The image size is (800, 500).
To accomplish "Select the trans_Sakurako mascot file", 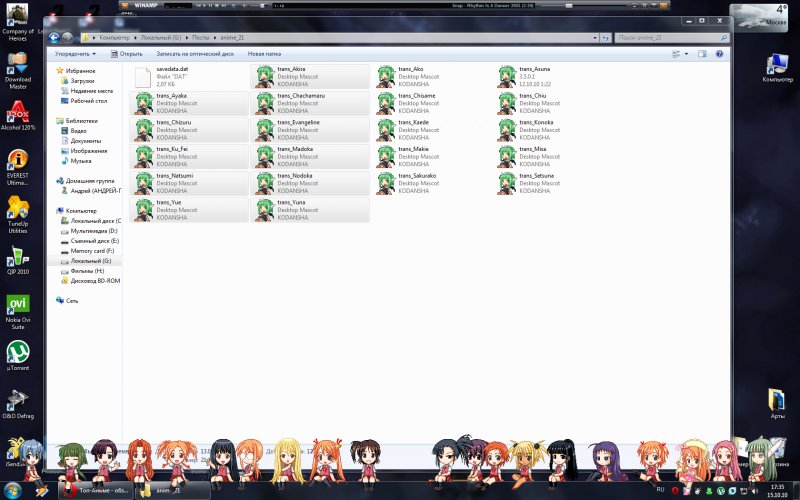I will click(431, 183).
